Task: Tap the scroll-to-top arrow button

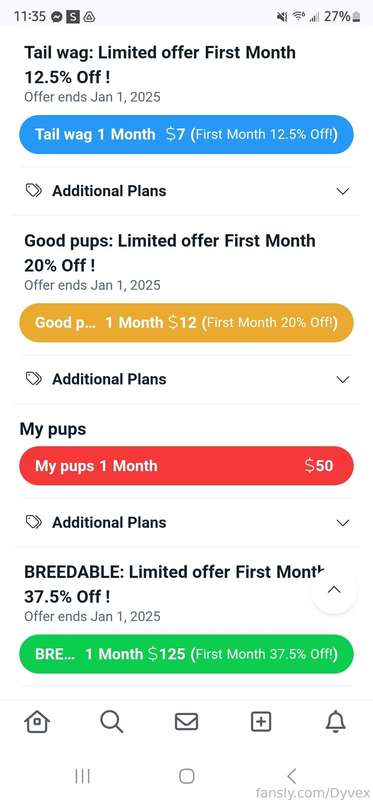Action: click(x=334, y=590)
